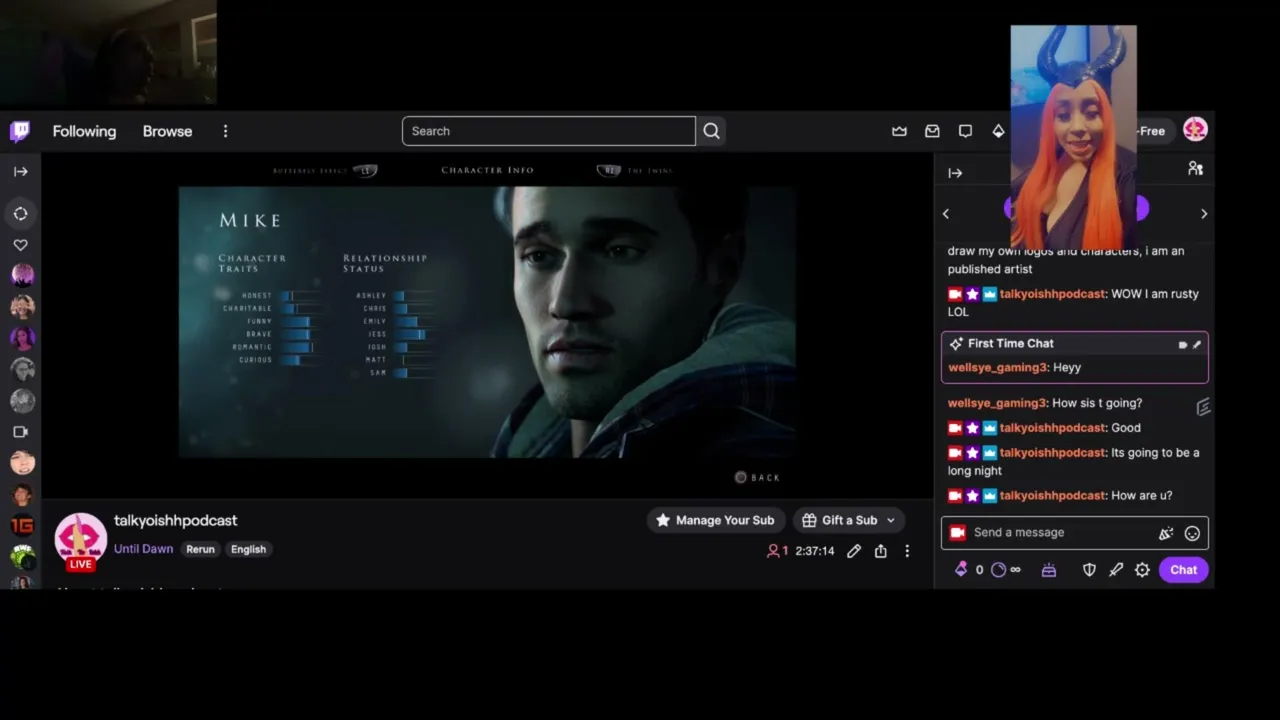Click the webcam preview thumbnail above Twitch
This screenshot has width=1280, height=720.
(x=108, y=52)
